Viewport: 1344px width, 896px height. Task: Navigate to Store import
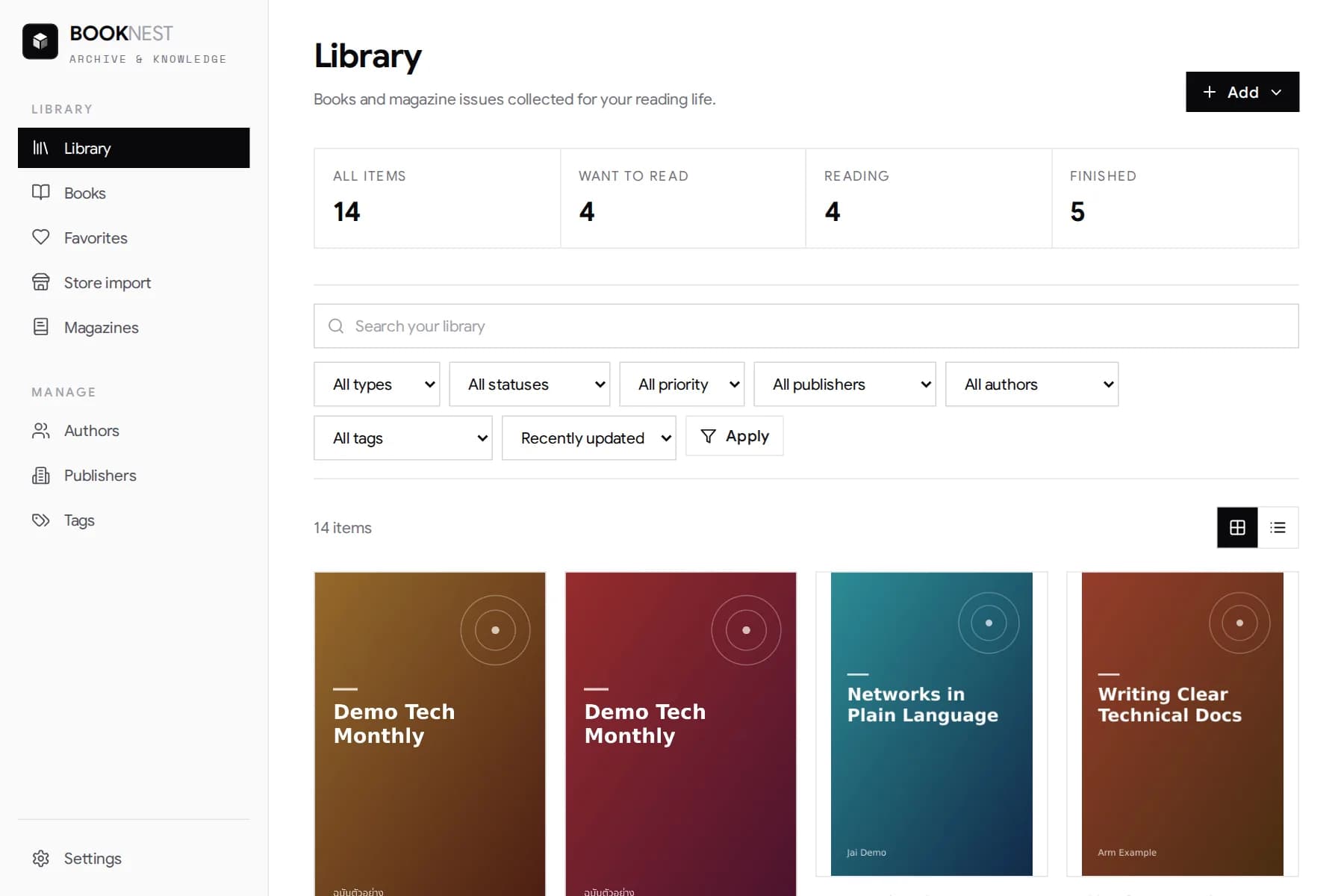click(x=134, y=282)
